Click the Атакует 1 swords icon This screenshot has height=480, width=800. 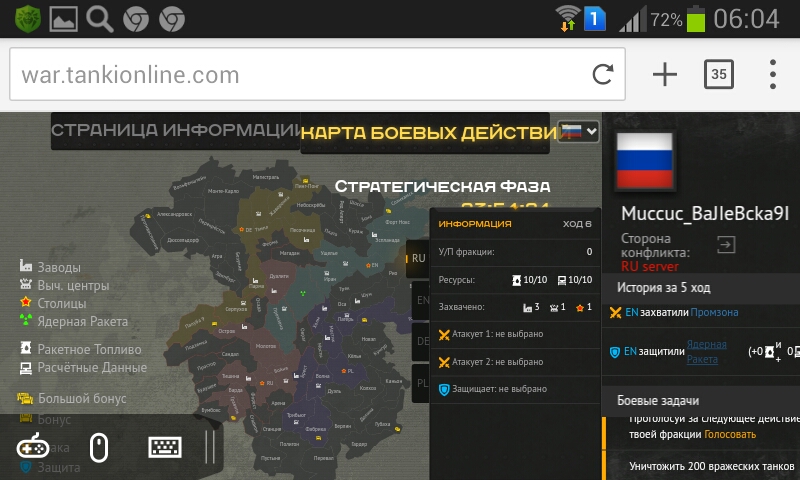click(x=444, y=335)
